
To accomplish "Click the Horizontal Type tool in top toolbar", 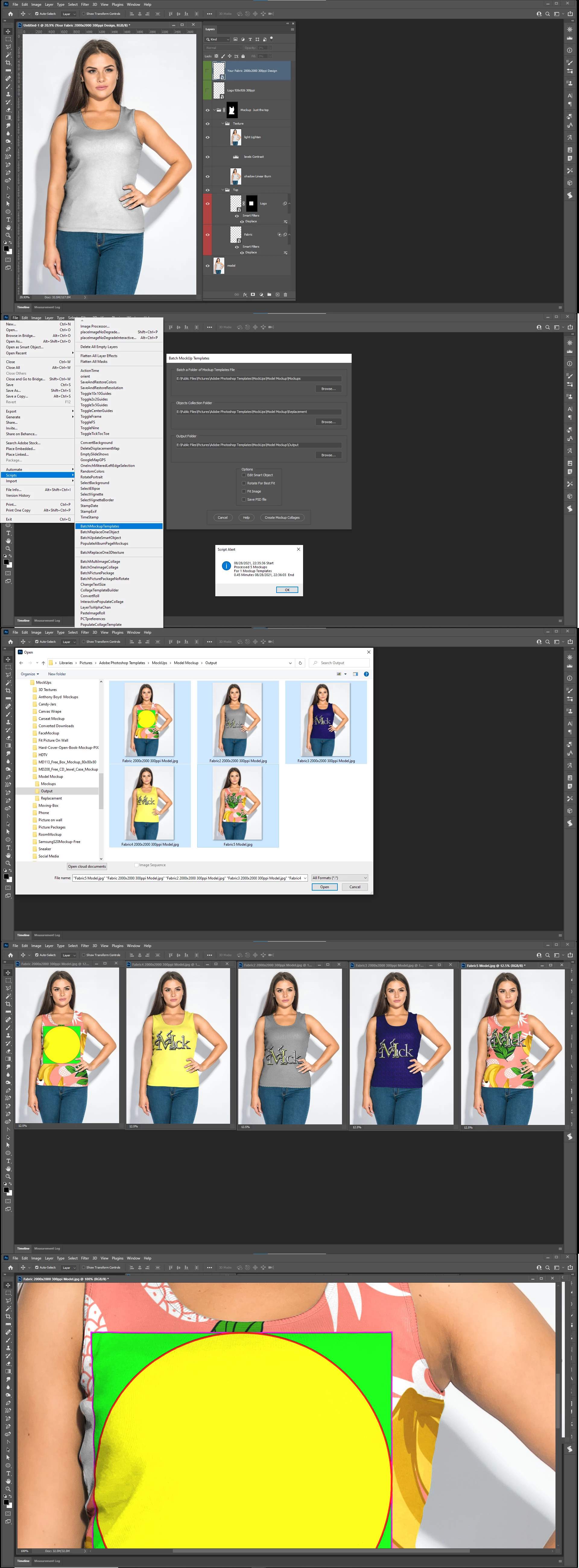I will tap(8, 219).
